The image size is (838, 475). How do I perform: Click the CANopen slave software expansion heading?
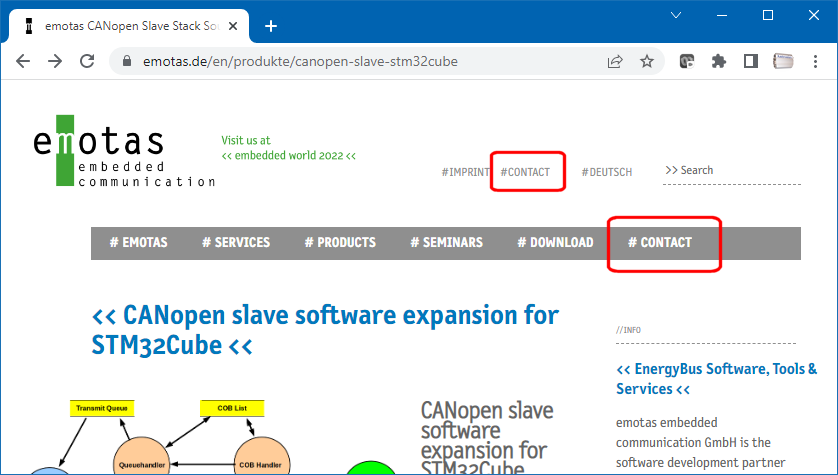(x=325, y=330)
